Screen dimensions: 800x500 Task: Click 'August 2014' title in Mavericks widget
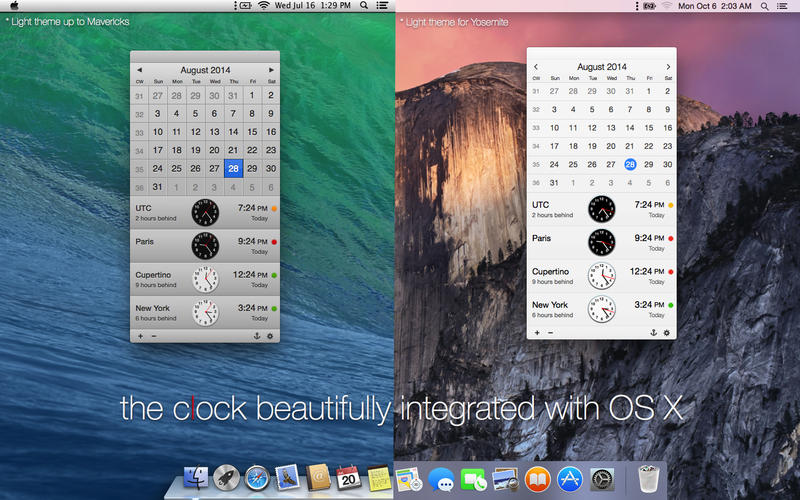[205, 70]
